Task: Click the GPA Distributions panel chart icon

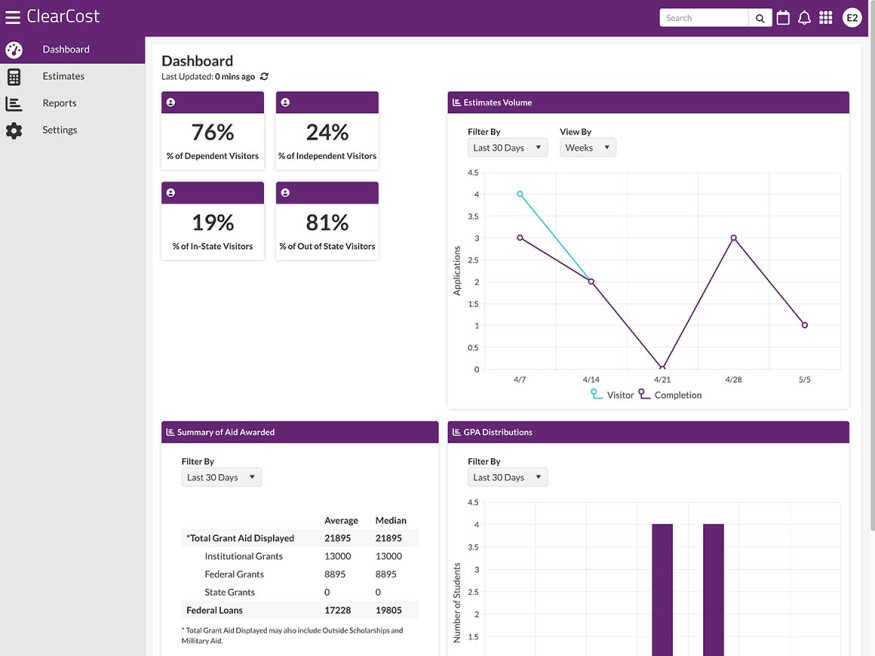Action: tap(456, 432)
